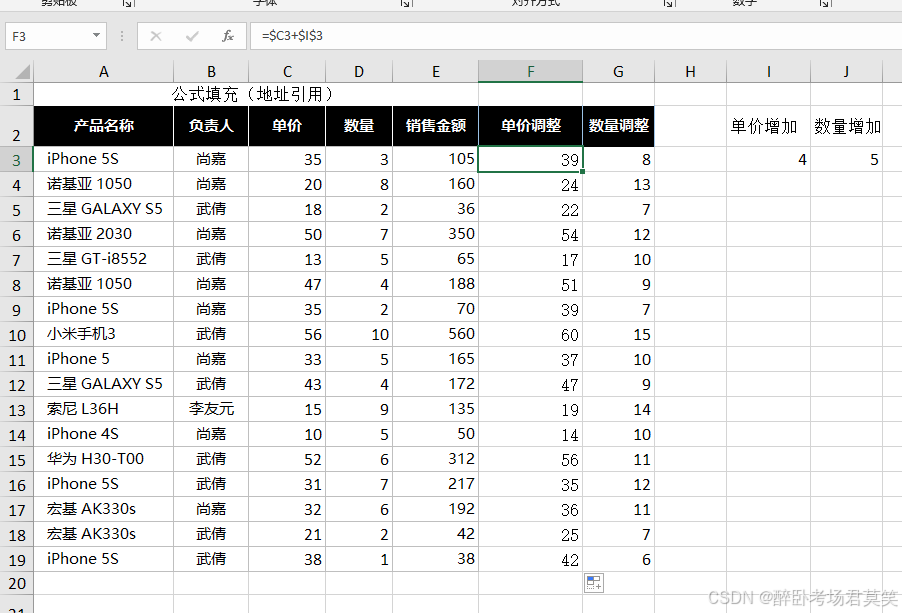The width and height of the screenshot is (902, 613).
Task: Select the adjusted price cell 60
Action: (530, 335)
